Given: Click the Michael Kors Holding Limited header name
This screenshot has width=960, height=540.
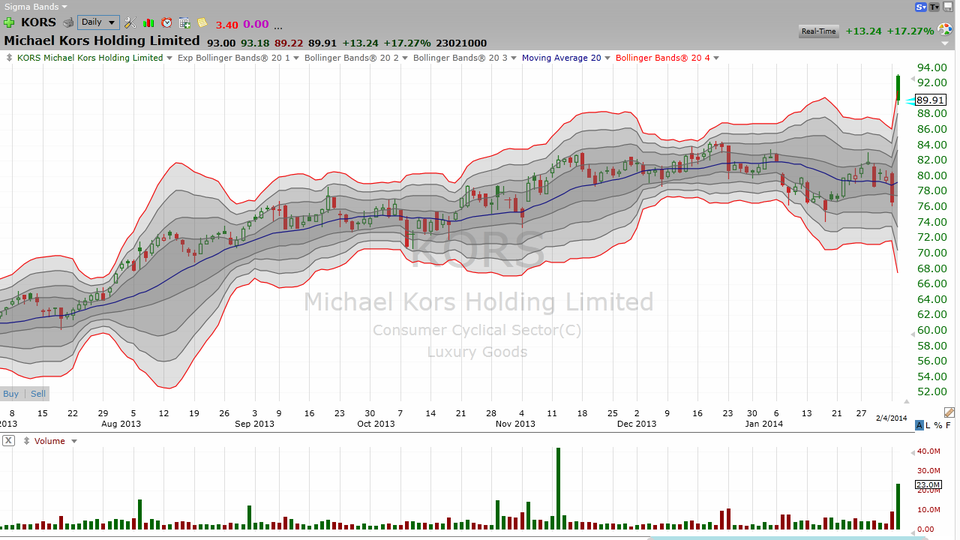Looking at the screenshot, I should 102,40.
